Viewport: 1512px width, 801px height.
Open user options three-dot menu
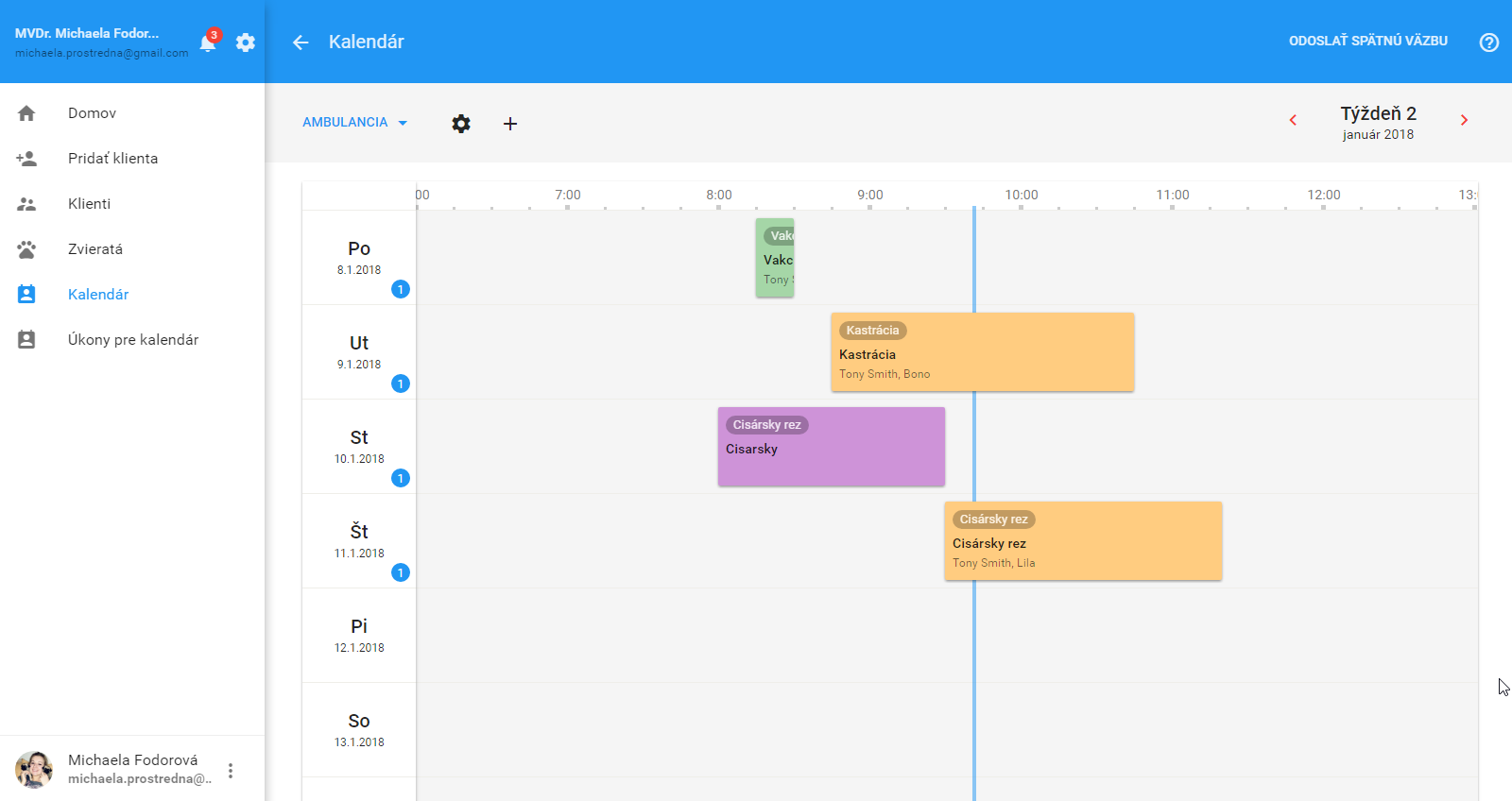click(231, 771)
